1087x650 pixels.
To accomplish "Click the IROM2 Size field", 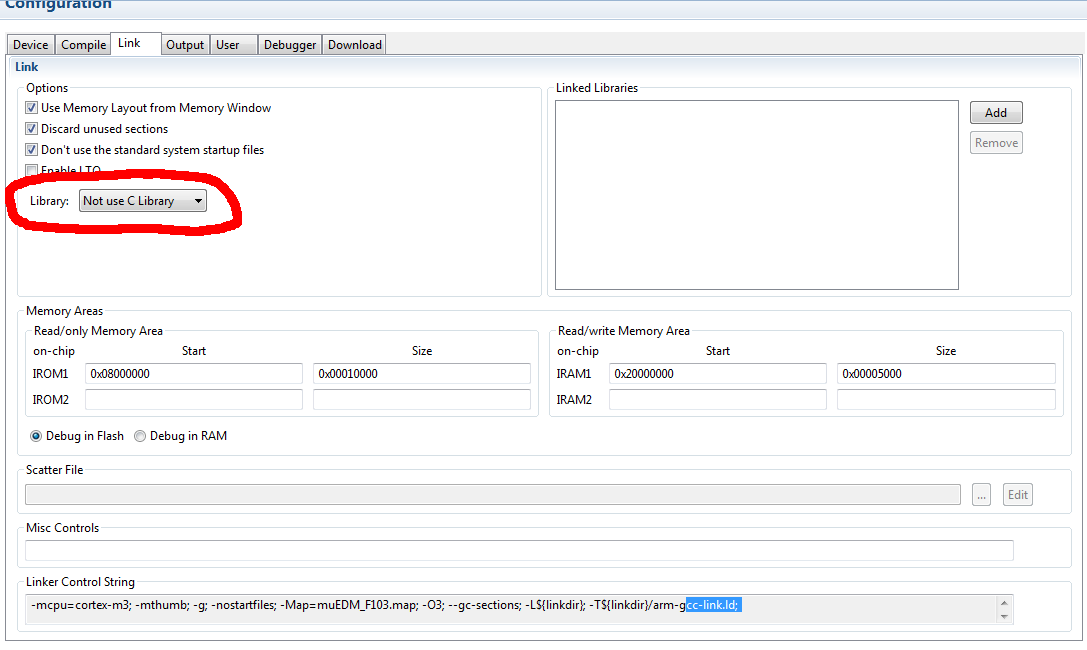I will (421, 400).
